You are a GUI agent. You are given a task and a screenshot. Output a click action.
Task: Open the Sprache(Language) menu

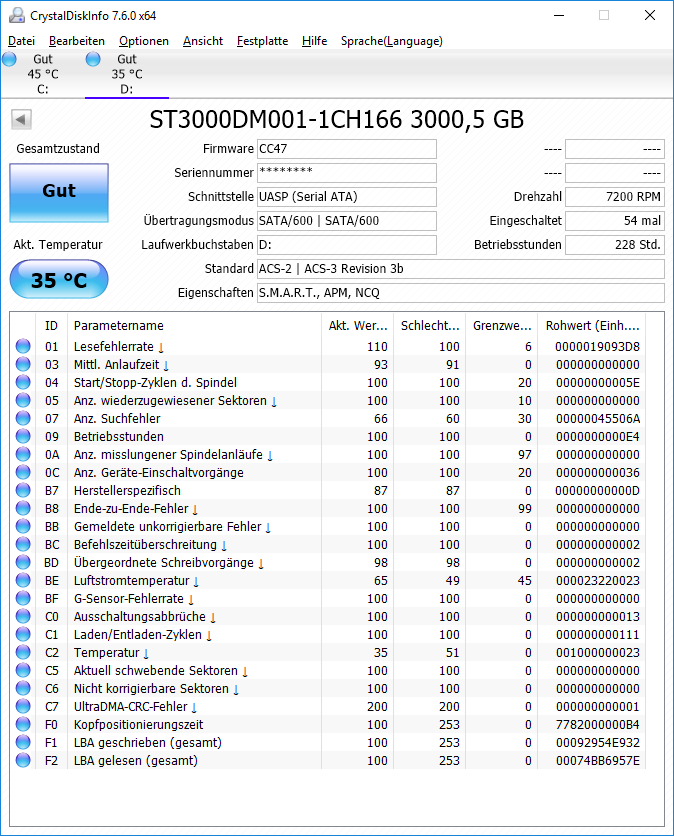click(x=392, y=41)
